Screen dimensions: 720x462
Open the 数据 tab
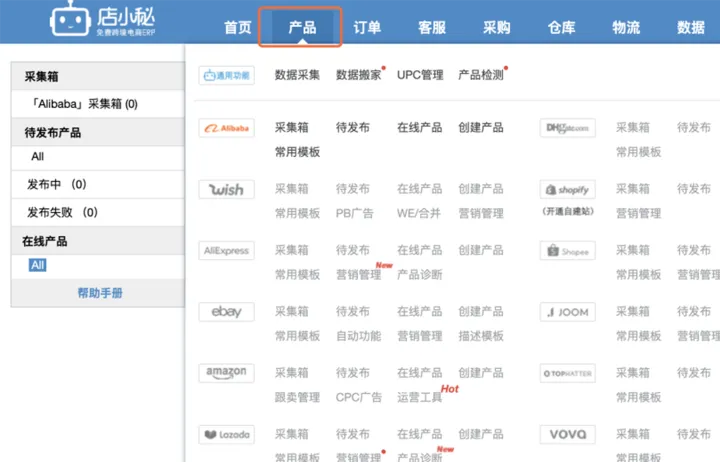(691, 28)
